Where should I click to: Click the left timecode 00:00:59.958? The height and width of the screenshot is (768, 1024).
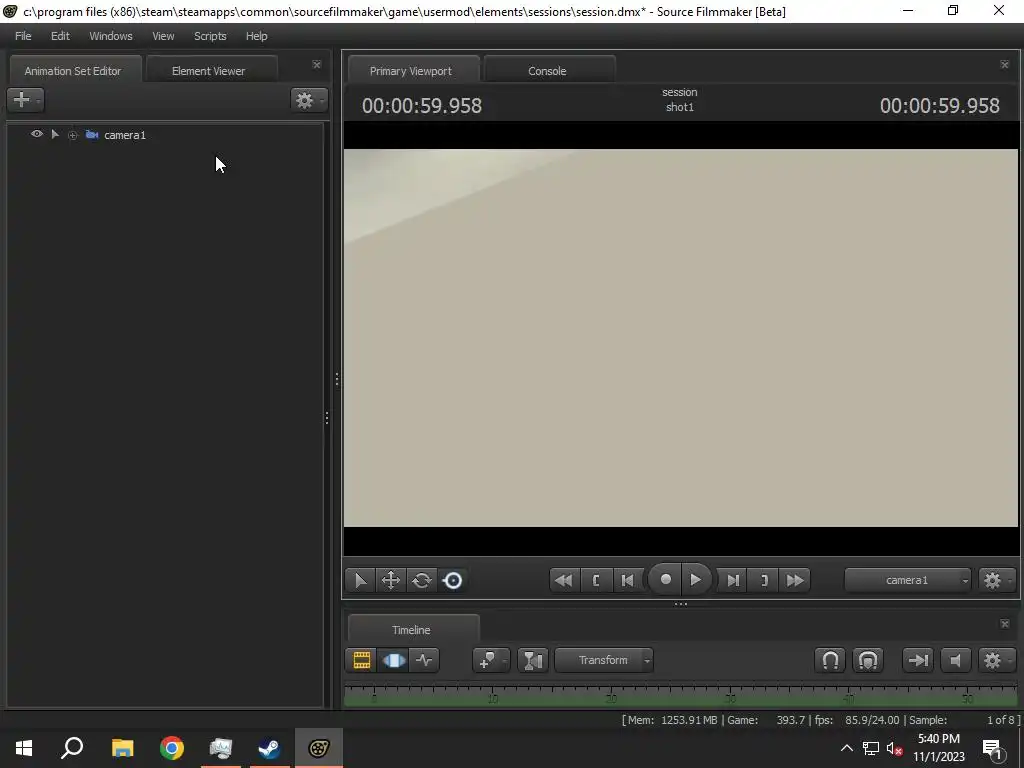[x=422, y=106]
